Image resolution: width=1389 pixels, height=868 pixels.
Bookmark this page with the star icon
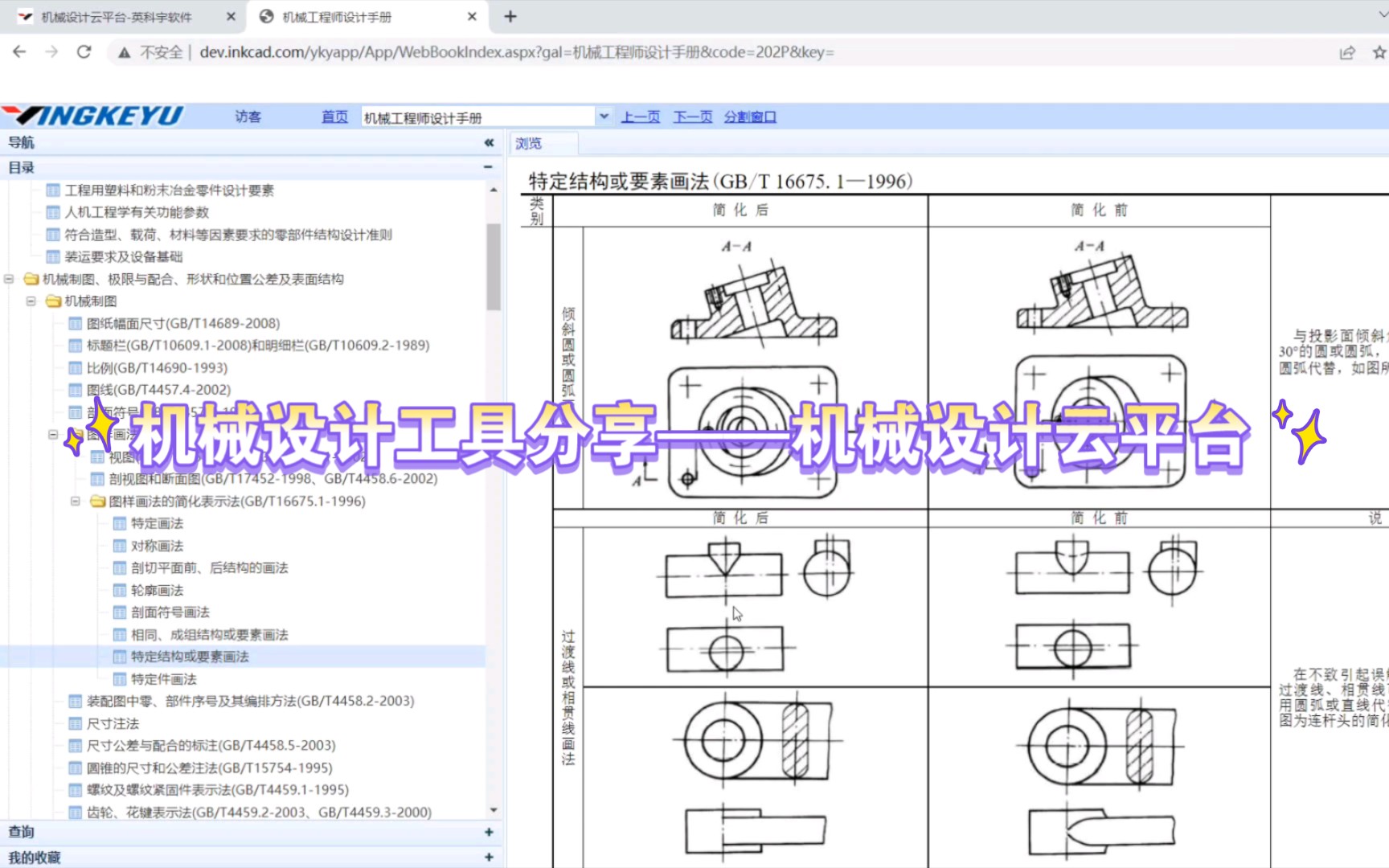coord(1379,53)
